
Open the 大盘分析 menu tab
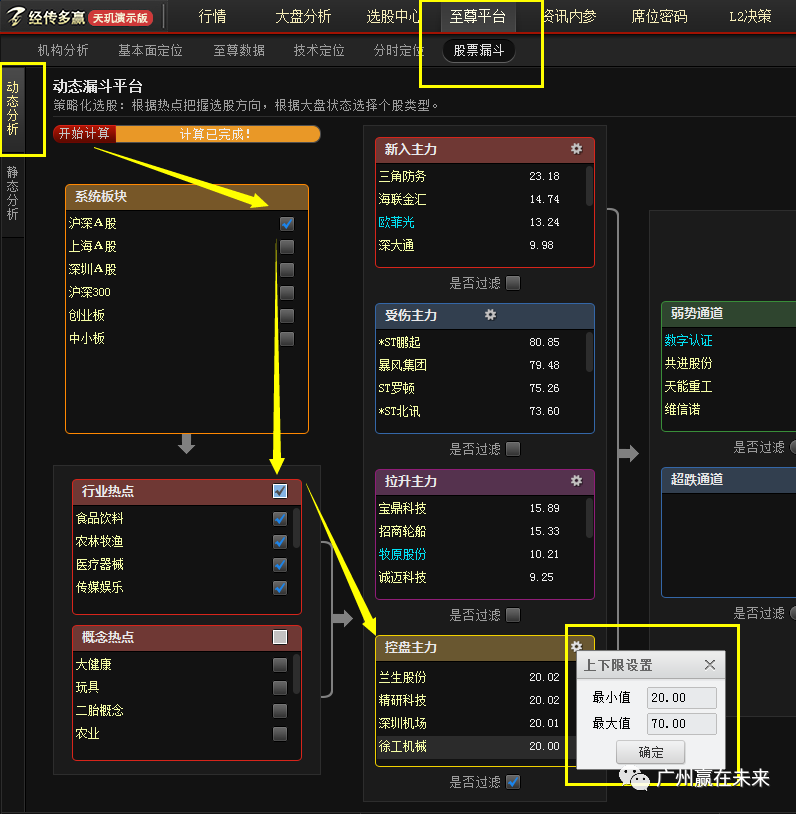click(x=303, y=17)
